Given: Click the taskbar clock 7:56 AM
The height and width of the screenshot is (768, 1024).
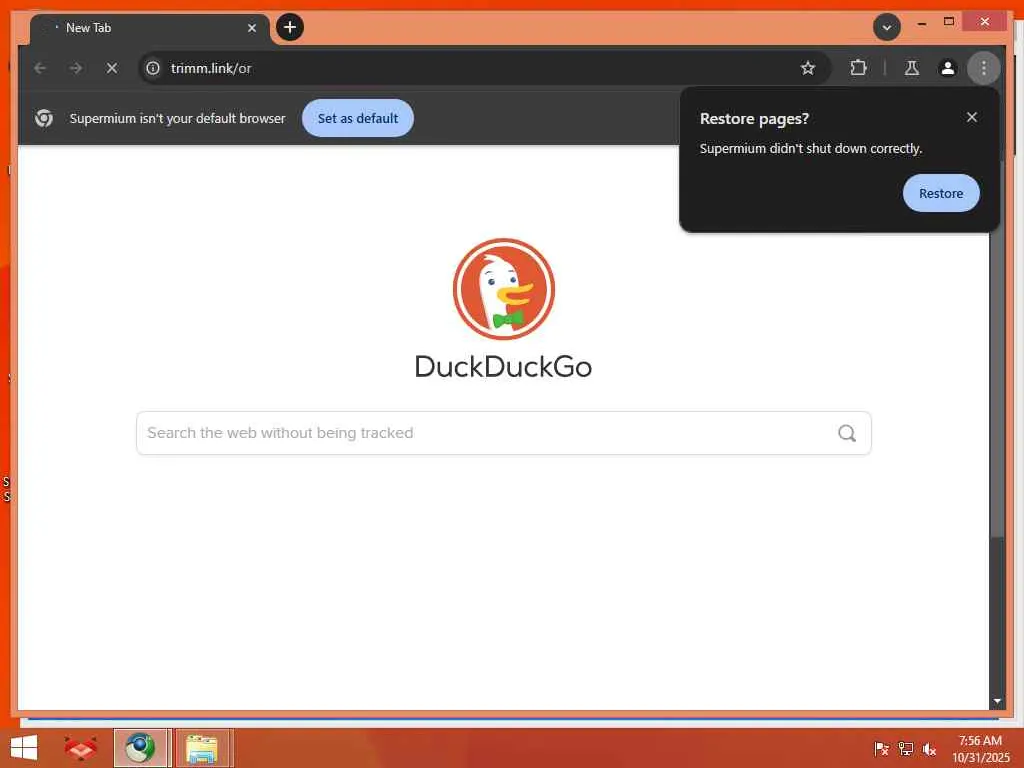Looking at the screenshot, I should pyautogui.click(x=980, y=749).
